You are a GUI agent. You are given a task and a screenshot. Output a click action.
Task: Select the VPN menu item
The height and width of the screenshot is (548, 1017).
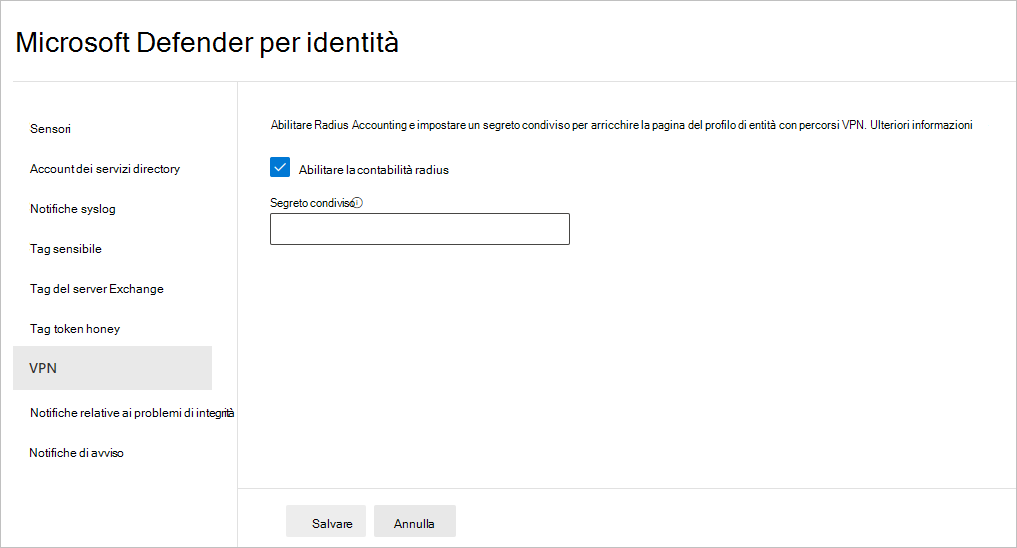pyautogui.click(x=112, y=368)
